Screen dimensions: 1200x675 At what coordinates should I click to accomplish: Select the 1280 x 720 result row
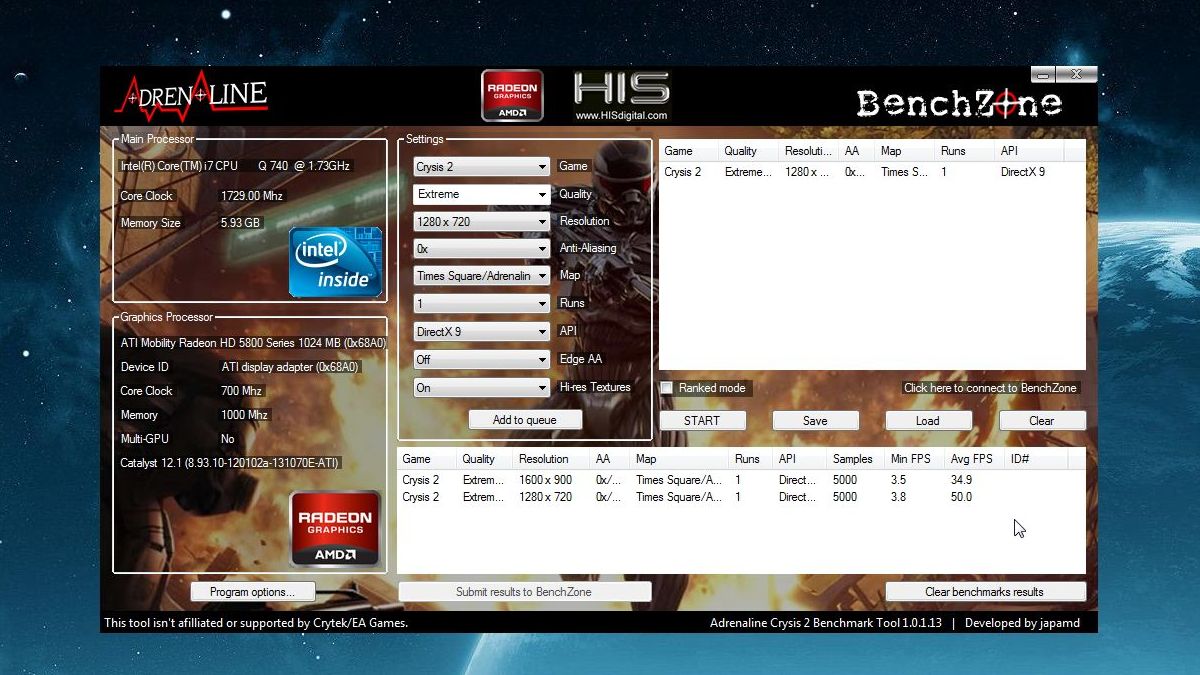coord(741,497)
